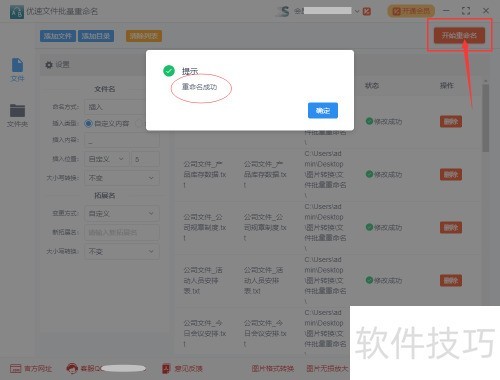Click the 删除 button for 公司文件_公司规章制度.txt

[451, 228]
